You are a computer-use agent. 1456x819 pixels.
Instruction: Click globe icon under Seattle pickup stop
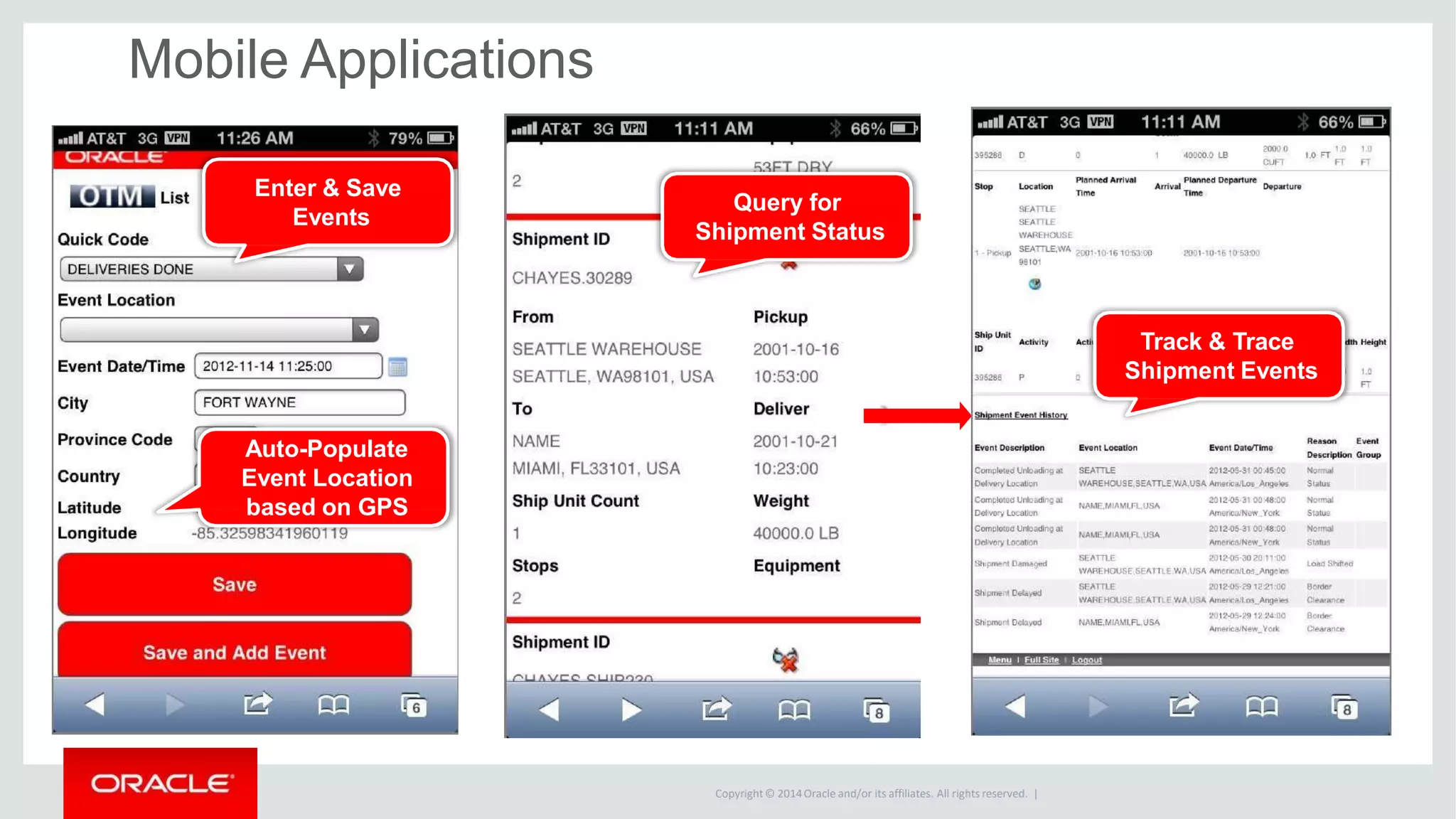(1034, 284)
